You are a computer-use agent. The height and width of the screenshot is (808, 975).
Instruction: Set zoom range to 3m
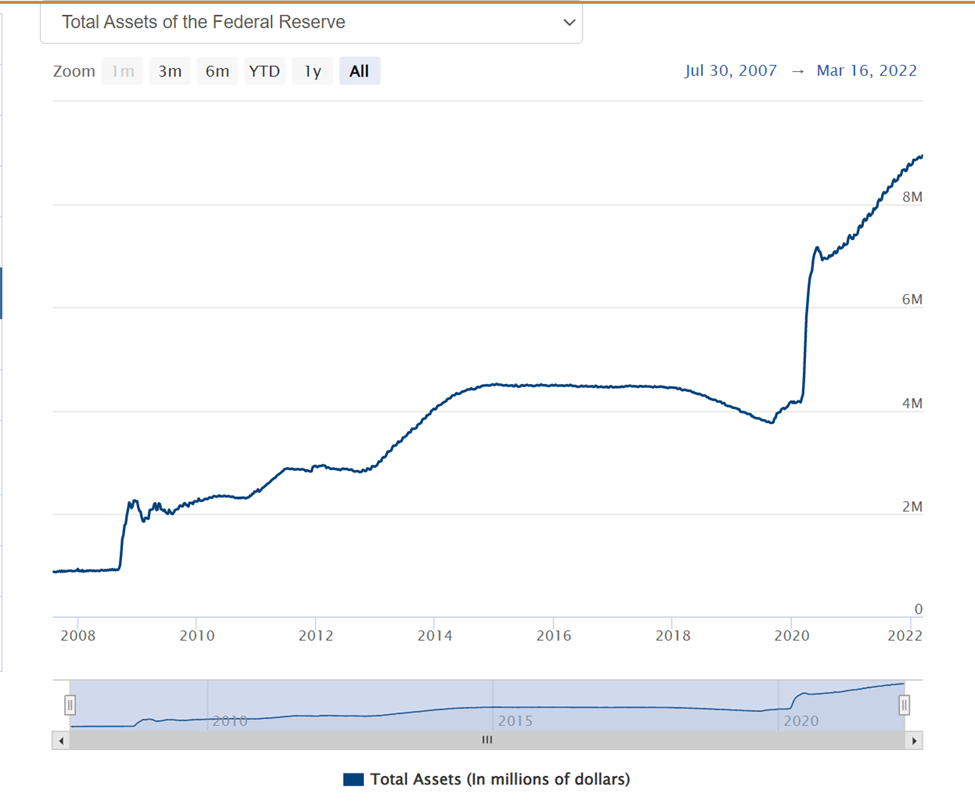(x=170, y=71)
